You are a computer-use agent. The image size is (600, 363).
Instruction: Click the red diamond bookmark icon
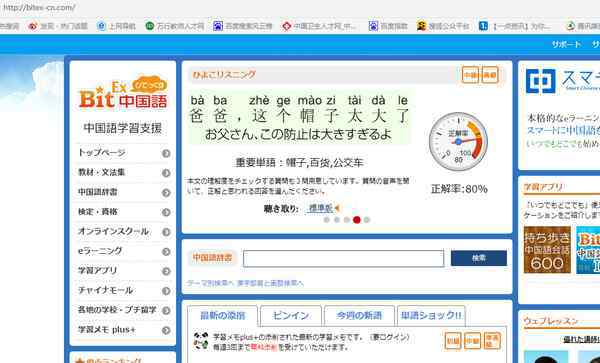(287, 26)
